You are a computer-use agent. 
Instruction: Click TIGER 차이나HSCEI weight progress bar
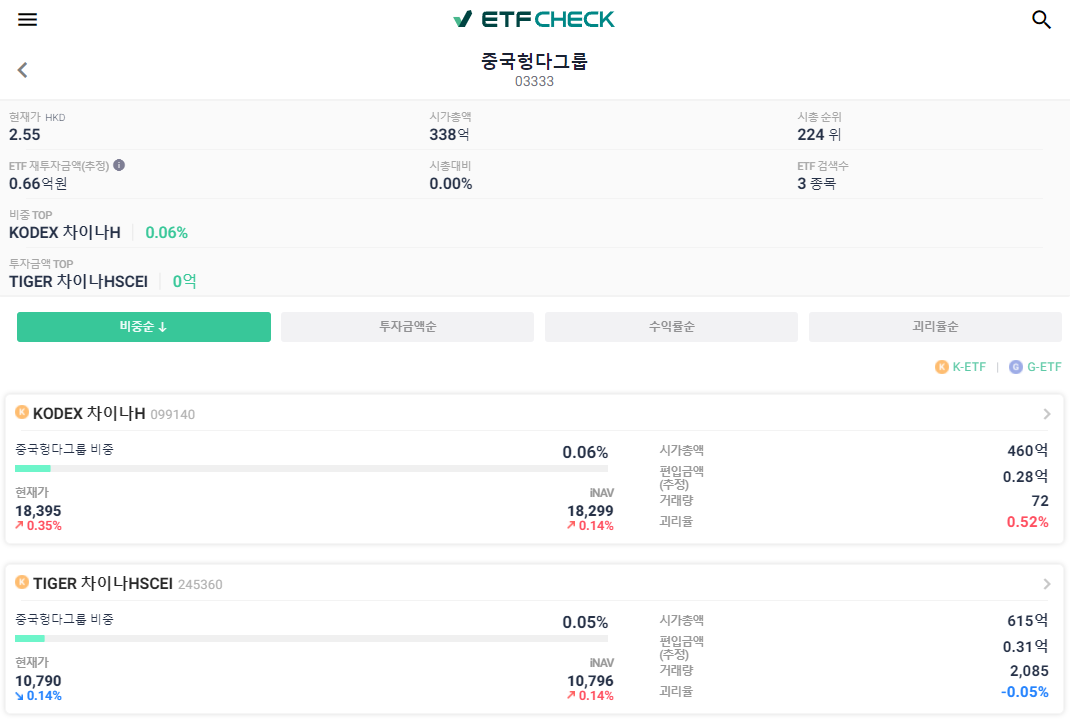(311, 639)
